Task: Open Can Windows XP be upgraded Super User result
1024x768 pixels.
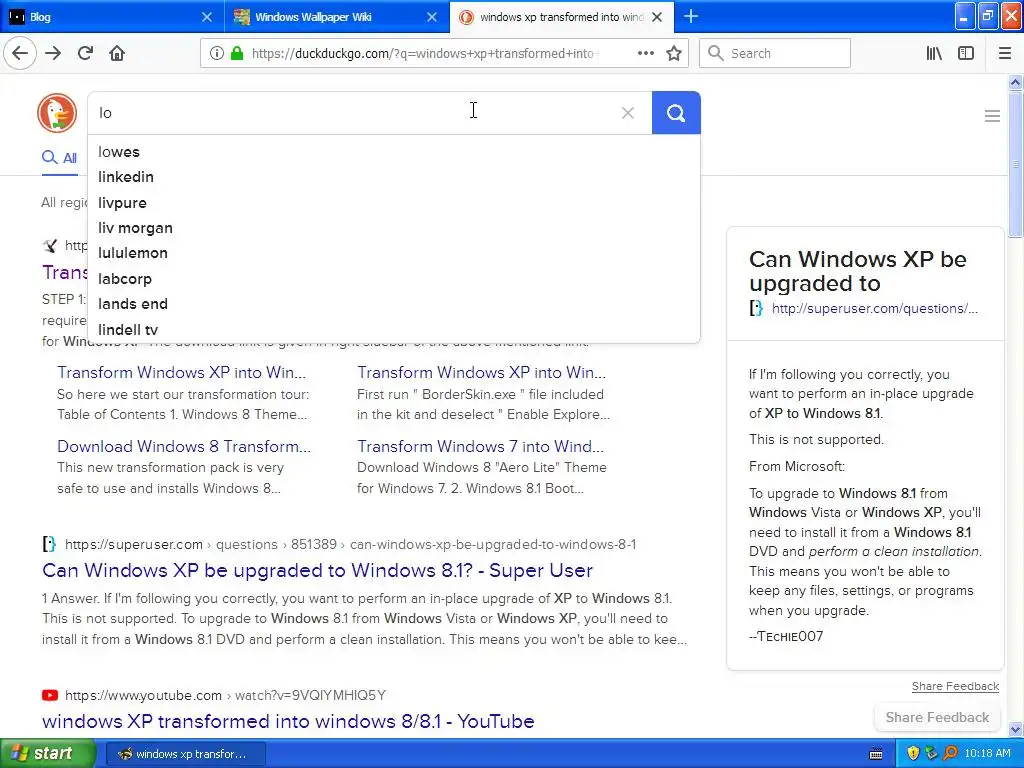Action: (317, 570)
